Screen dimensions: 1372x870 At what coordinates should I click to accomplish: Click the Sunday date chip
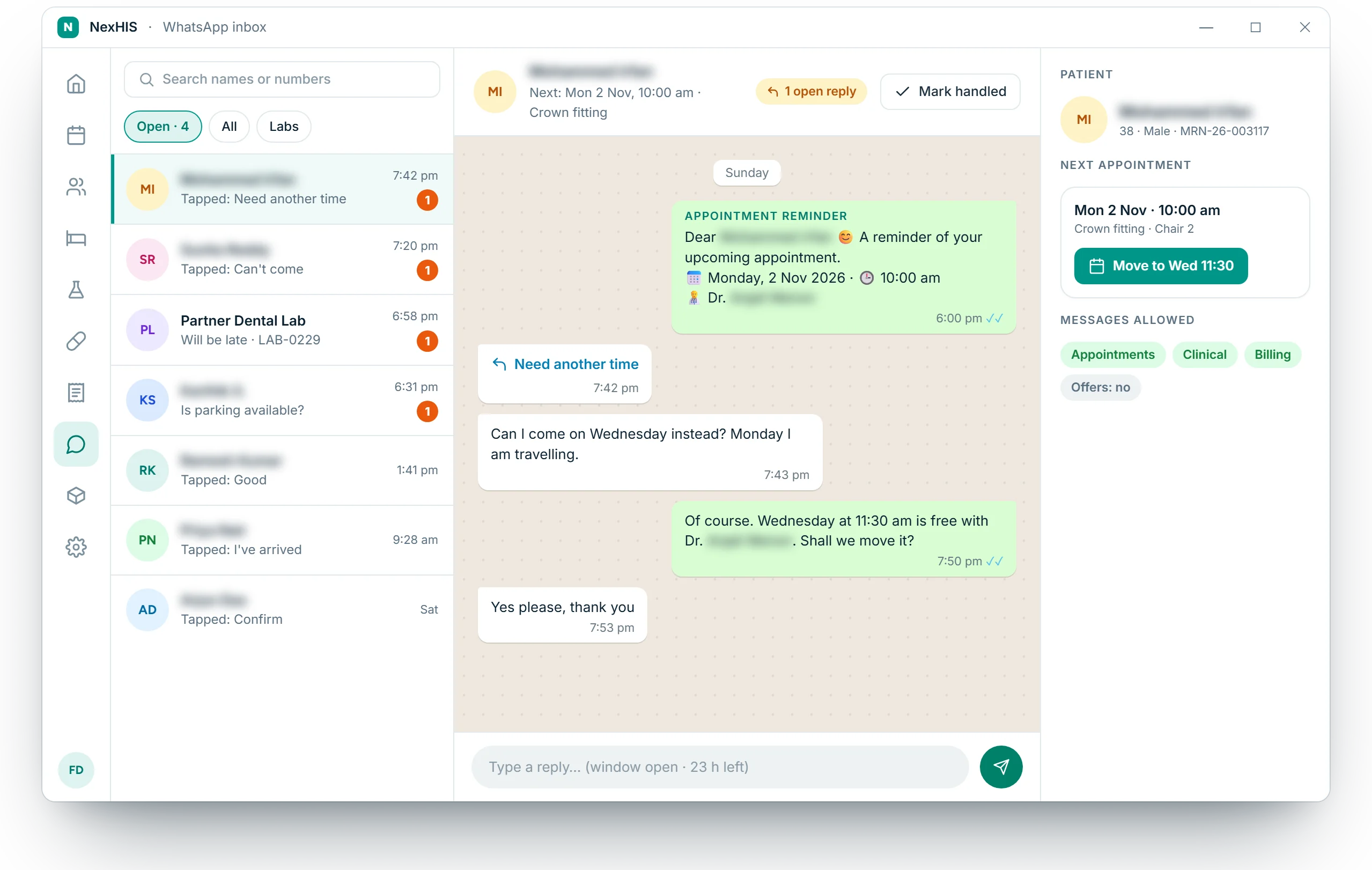tap(747, 173)
